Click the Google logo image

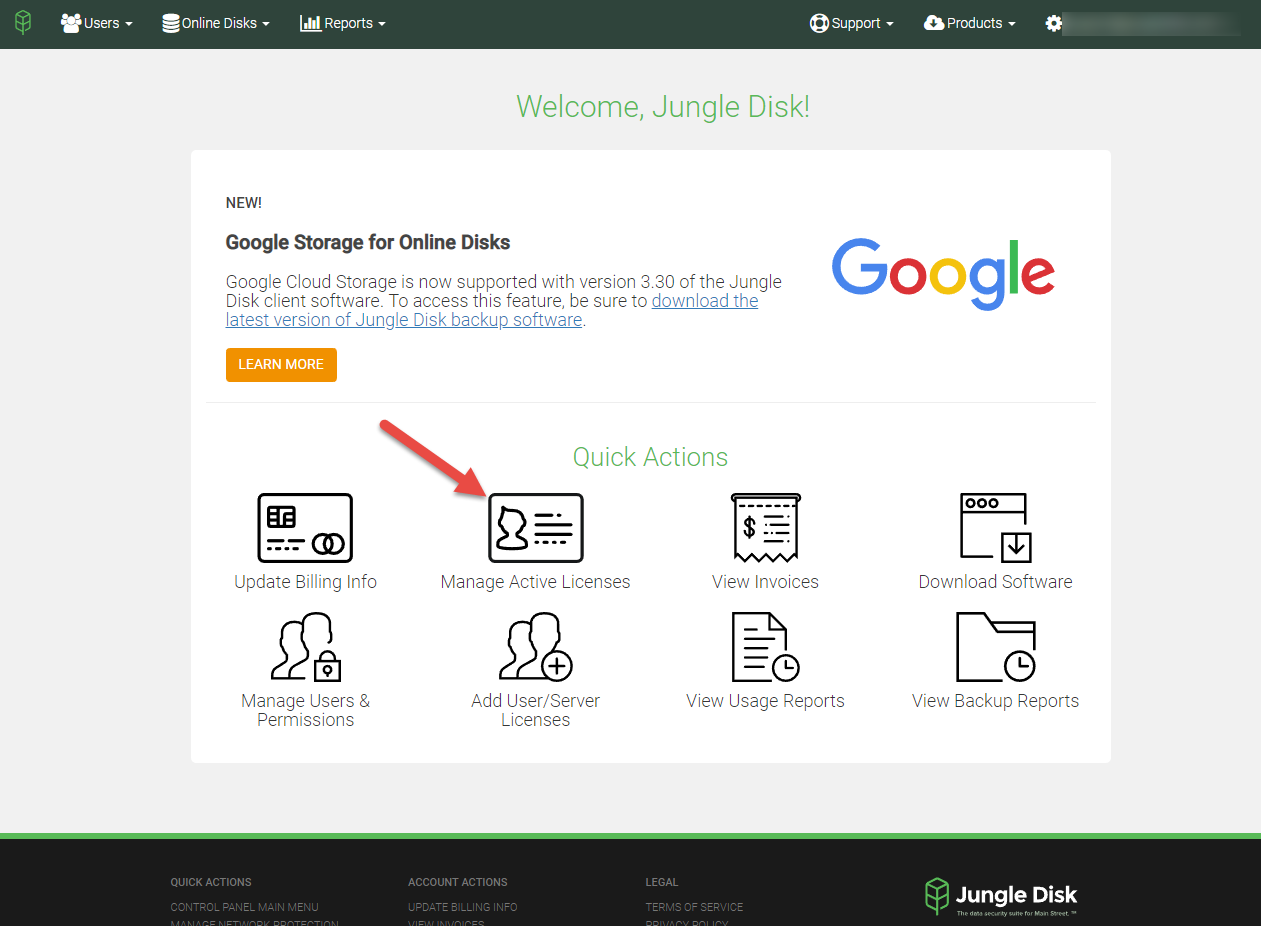943,275
